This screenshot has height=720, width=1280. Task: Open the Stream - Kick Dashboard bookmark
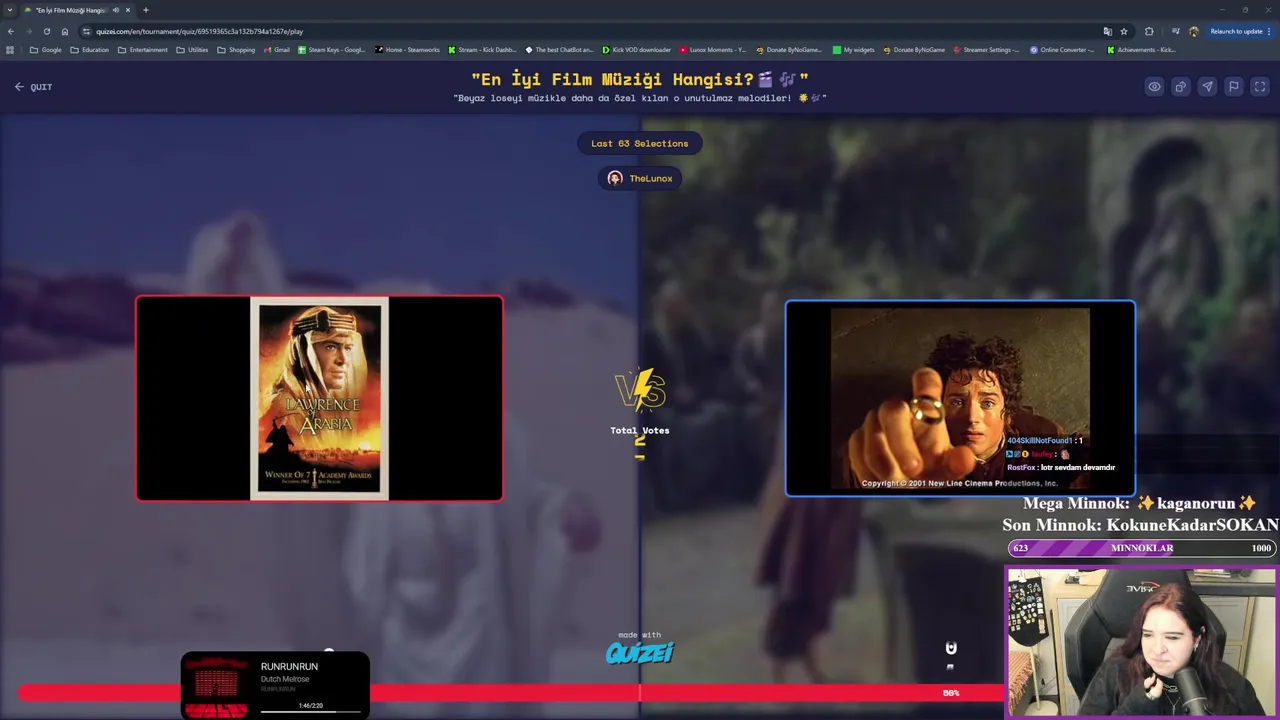482,50
